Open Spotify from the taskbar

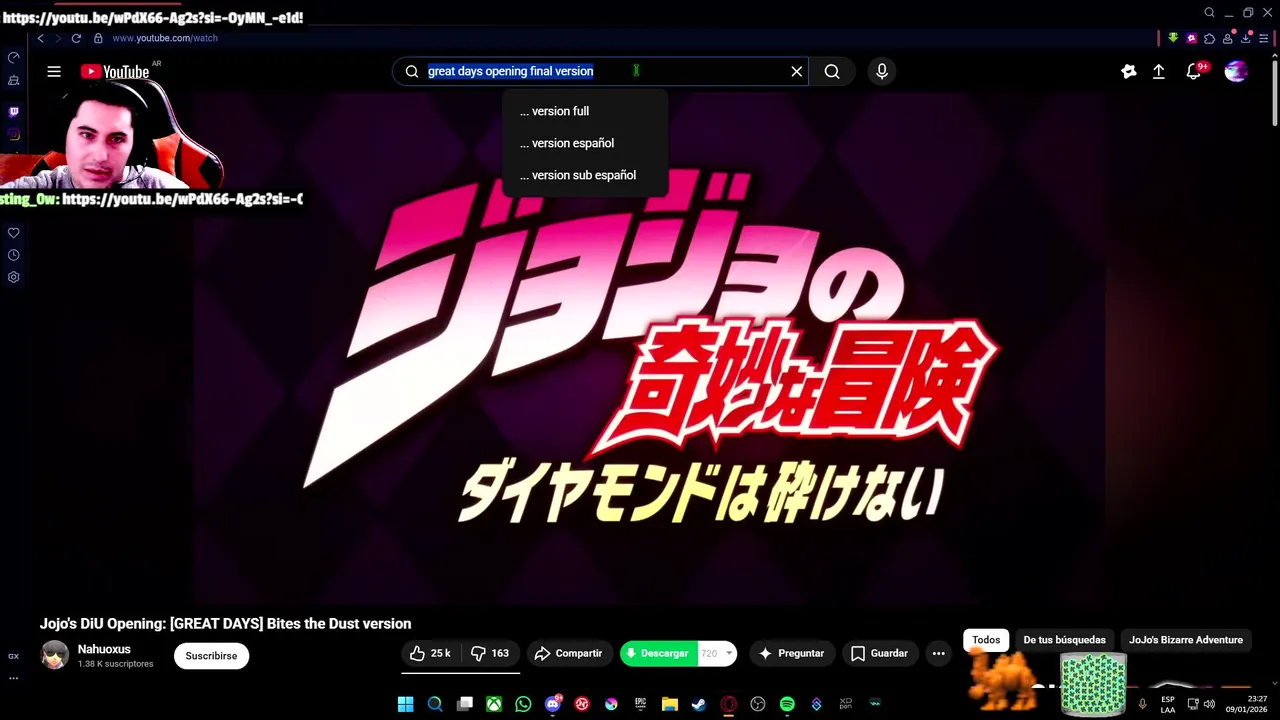(x=787, y=704)
